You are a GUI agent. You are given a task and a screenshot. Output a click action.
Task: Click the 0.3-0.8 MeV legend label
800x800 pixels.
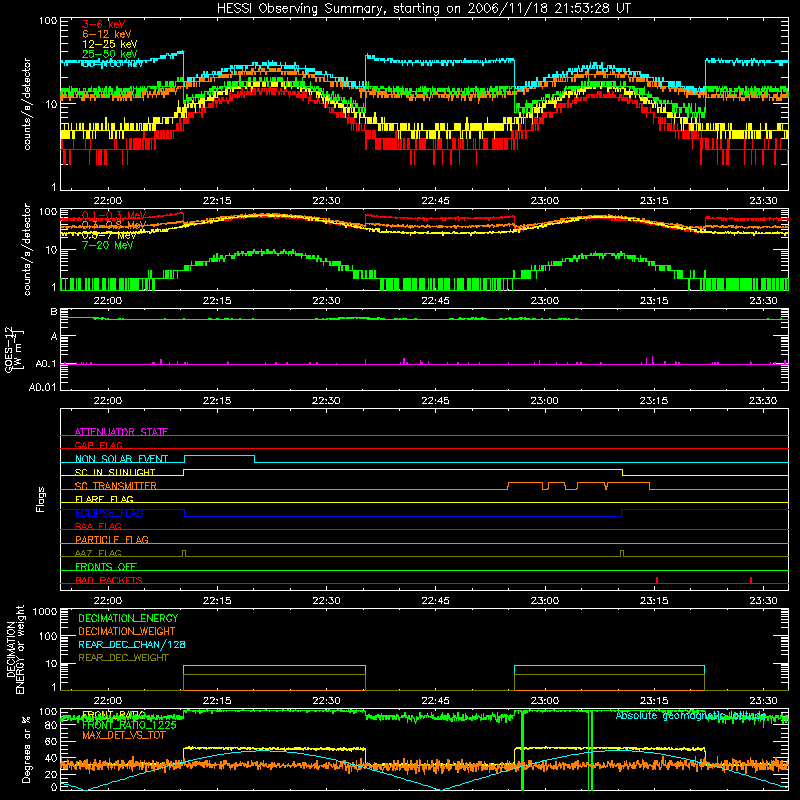click(x=114, y=225)
